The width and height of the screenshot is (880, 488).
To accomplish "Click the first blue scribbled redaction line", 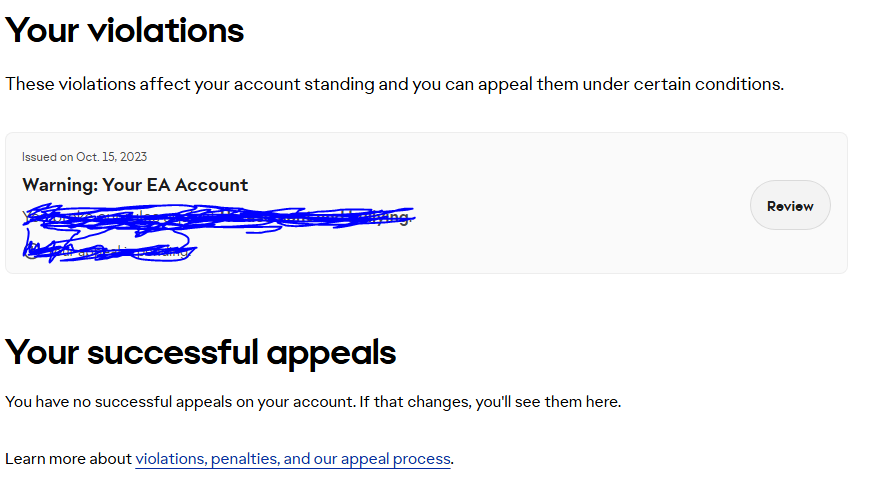I will [220, 215].
